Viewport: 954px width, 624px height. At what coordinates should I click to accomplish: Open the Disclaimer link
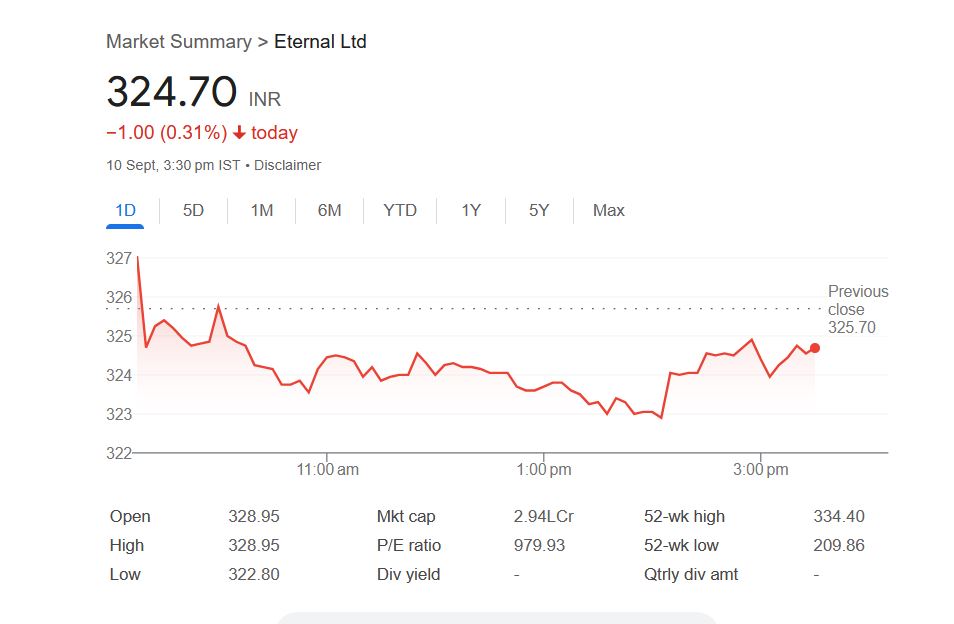click(x=288, y=165)
